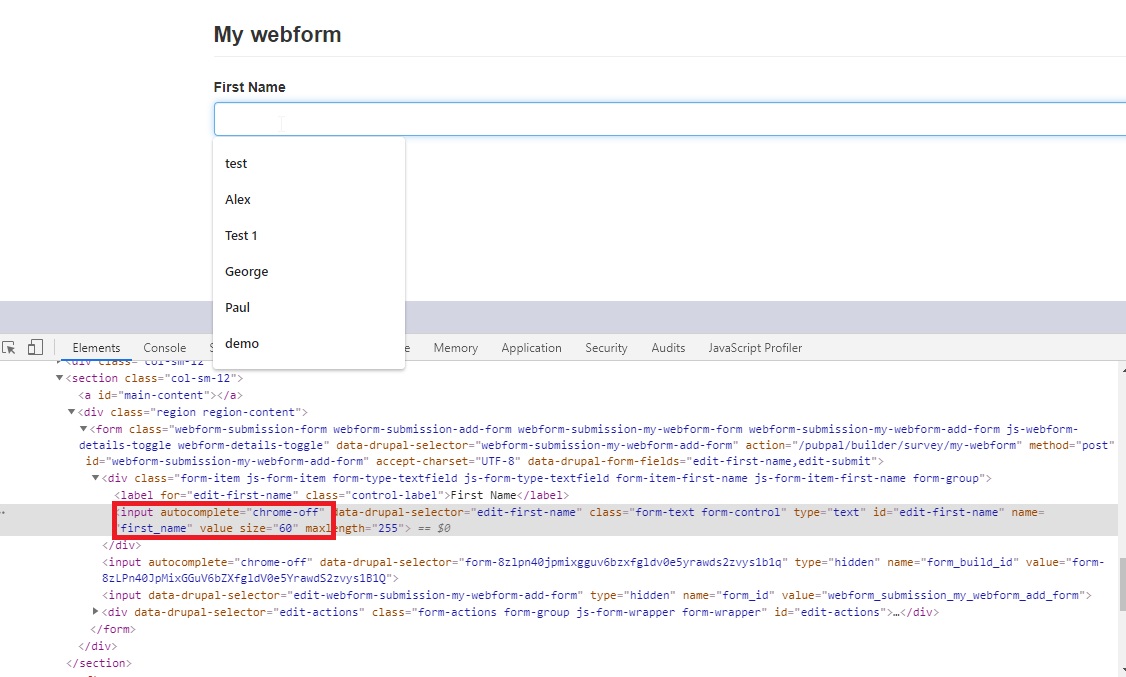Choose 'test' from autocomplete suggestions
This screenshot has width=1126, height=677.
pos(309,164)
